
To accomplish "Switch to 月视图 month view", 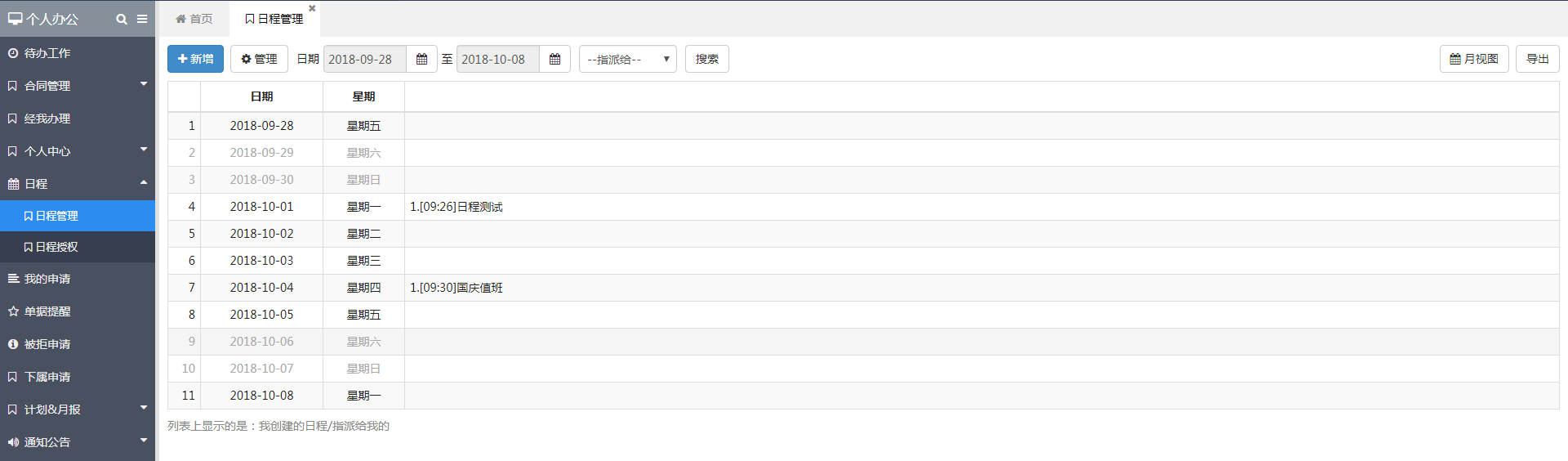I will coord(1474,59).
